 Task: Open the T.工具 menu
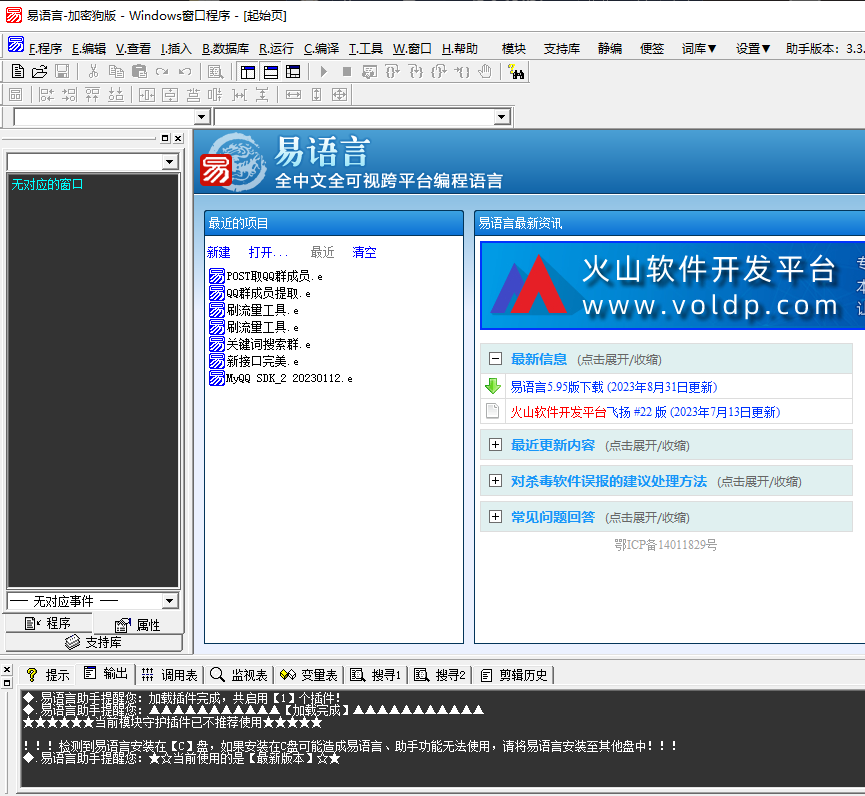366,49
